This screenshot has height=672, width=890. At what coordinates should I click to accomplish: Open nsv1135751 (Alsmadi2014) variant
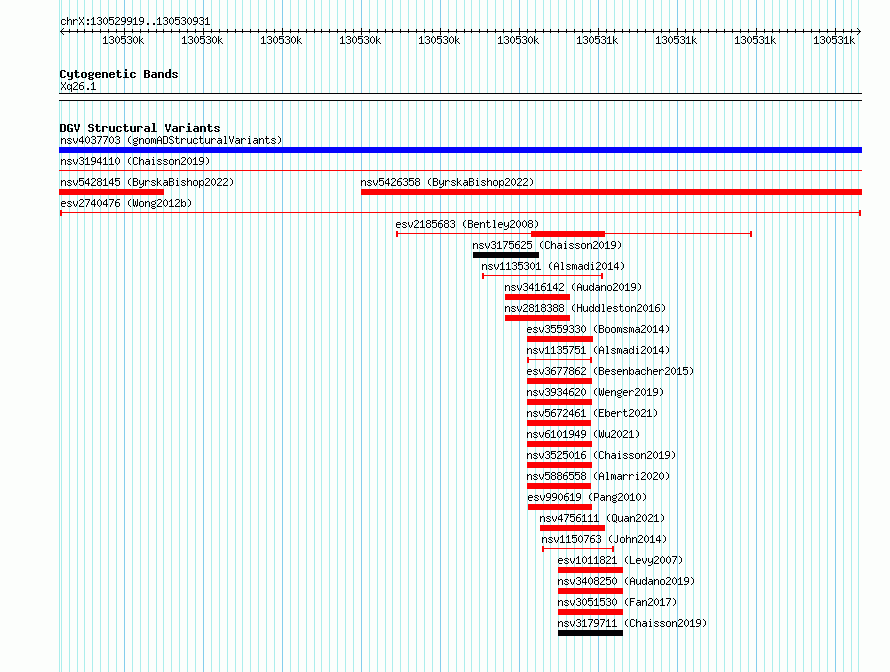pyautogui.click(x=598, y=350)
